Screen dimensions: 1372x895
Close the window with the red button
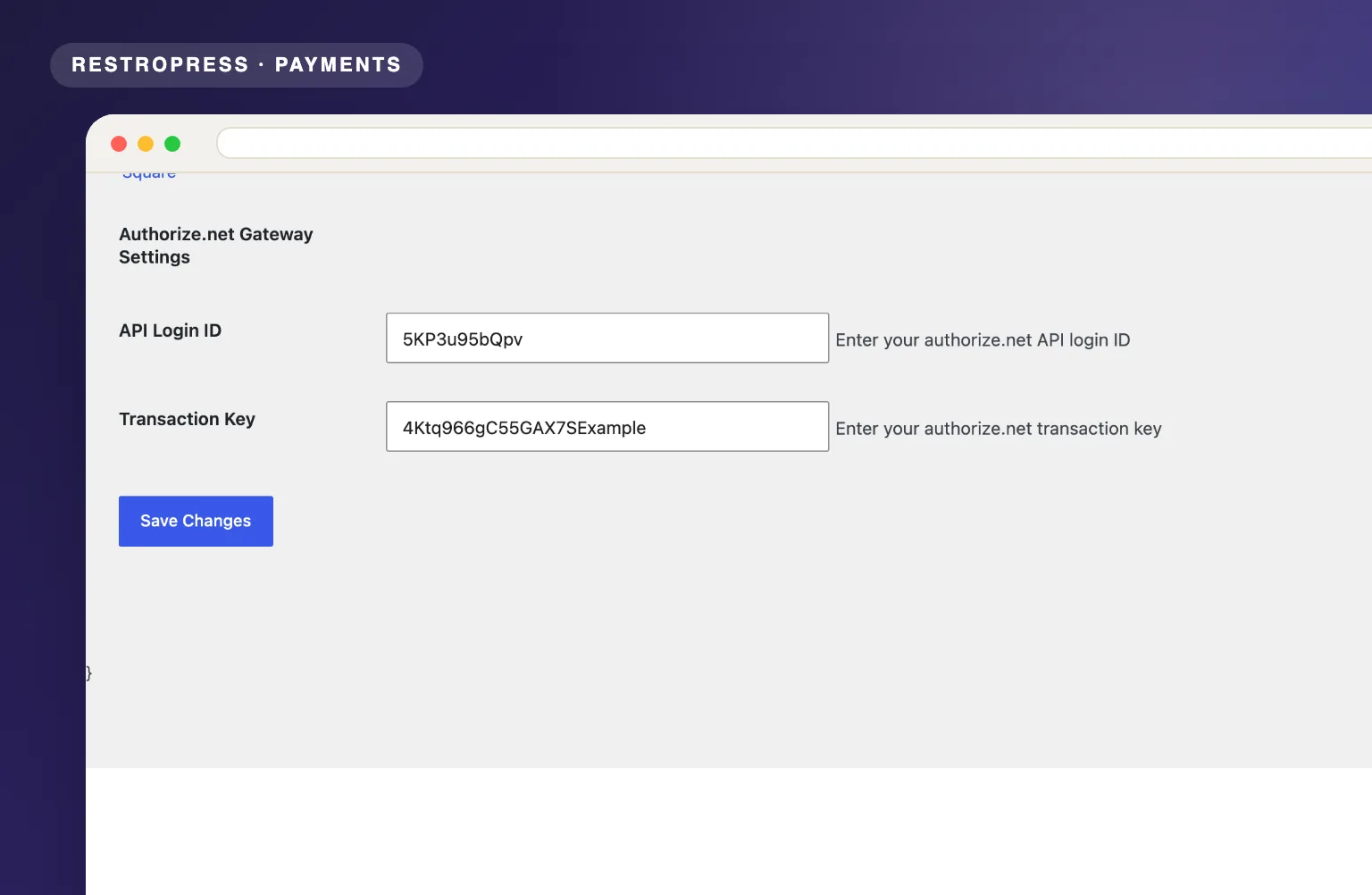pyautogui.click(x=119, y=144)
